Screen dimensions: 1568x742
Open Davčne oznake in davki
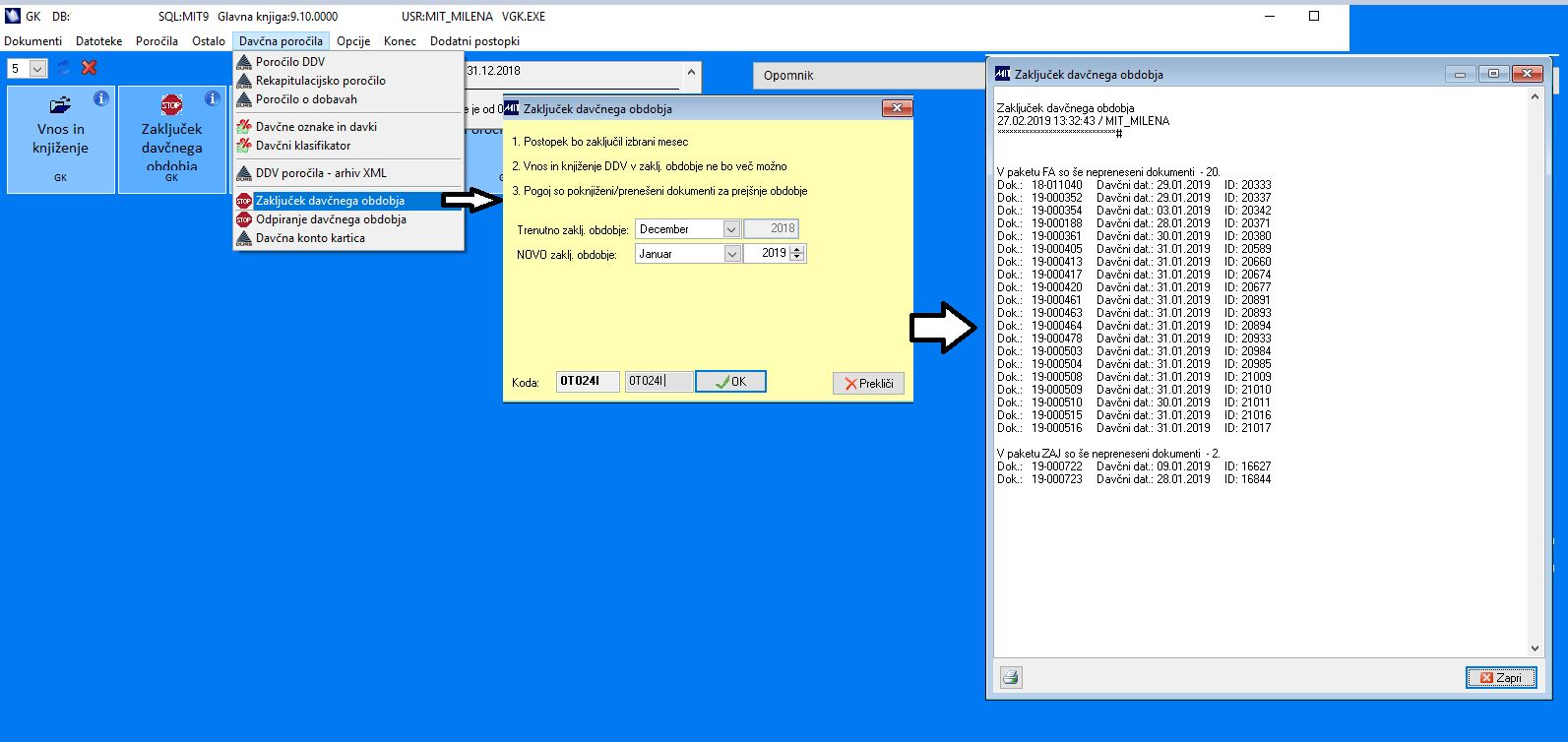tap(348, 127)
